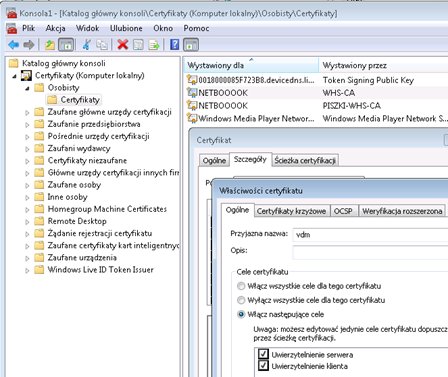Click the Back arrow toolbar icon
This screenshot has height=377, width=448.
point(14,45)
